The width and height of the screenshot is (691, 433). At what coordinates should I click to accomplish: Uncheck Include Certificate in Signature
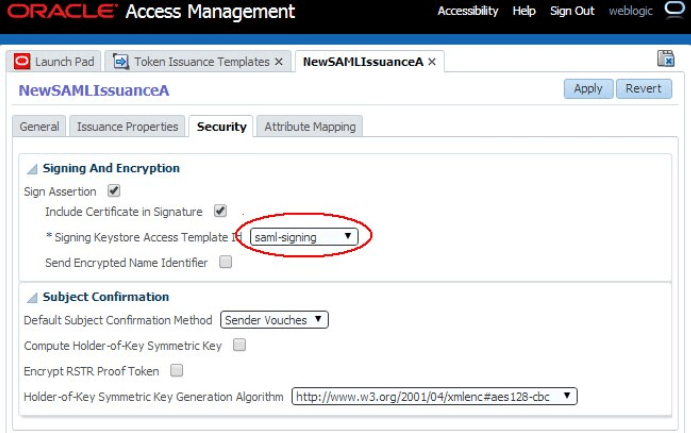coord(220,211)
